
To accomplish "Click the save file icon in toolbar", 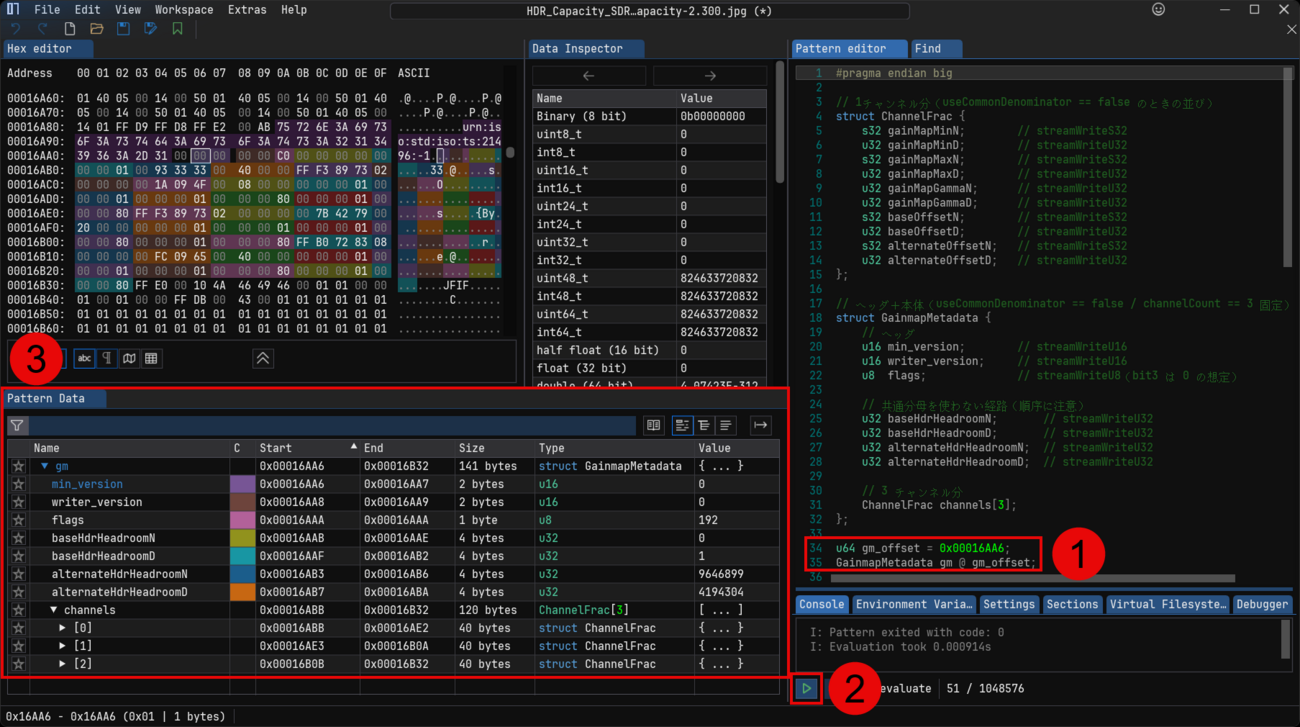I will point(123,29).
